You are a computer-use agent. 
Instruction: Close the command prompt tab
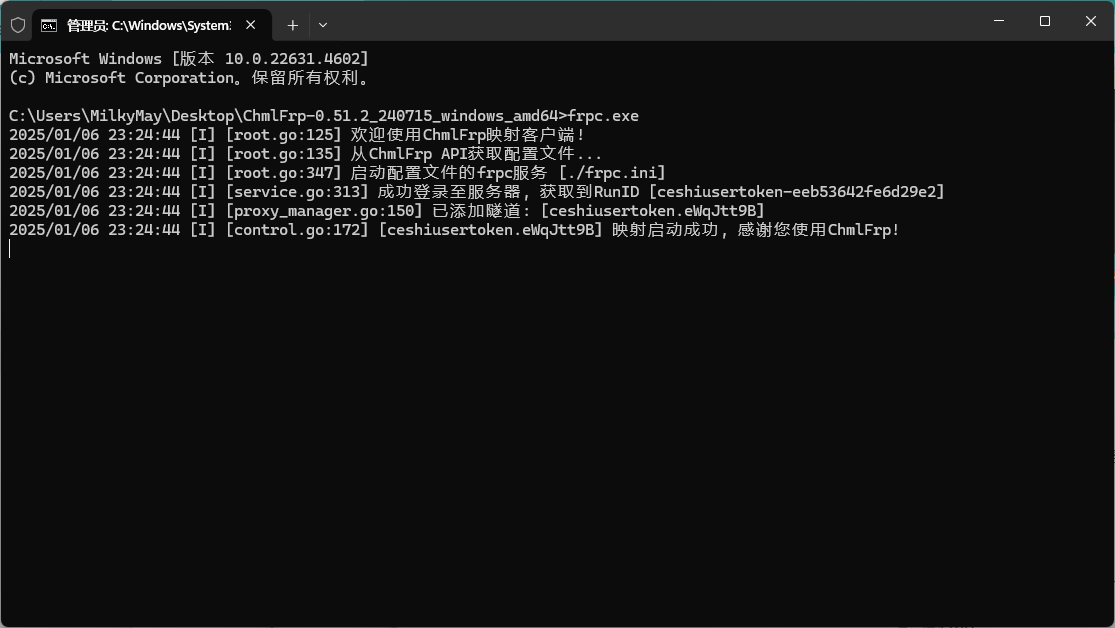pos(251,25)
